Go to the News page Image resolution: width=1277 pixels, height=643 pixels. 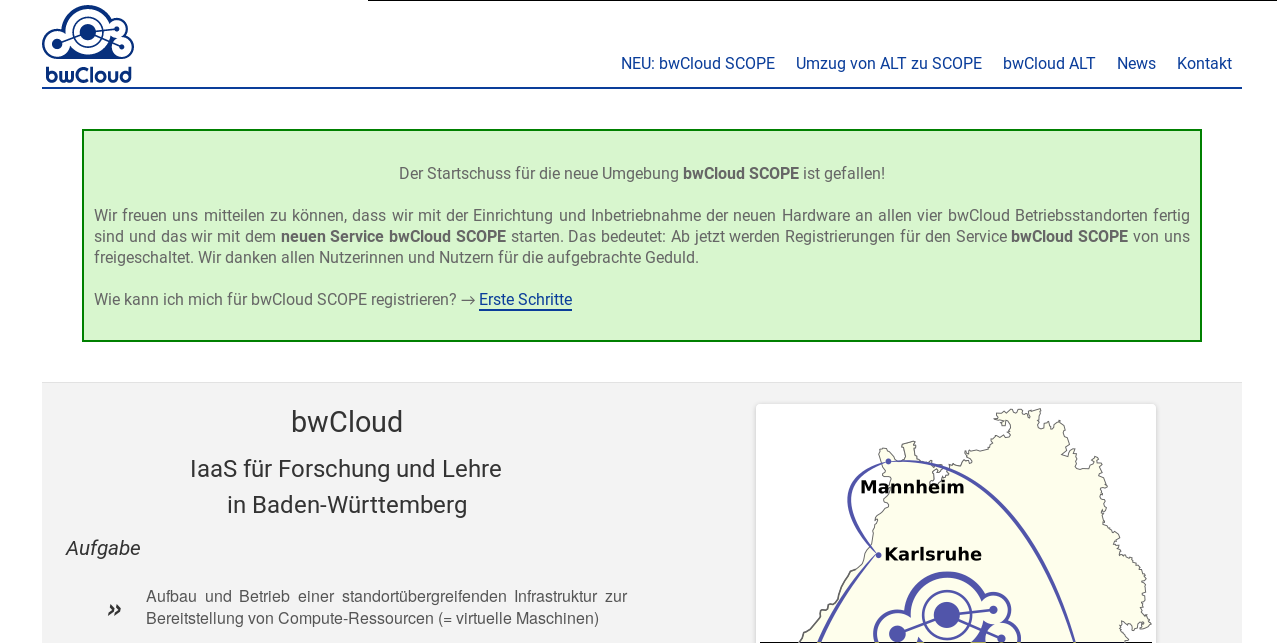[x=1136, y=64]
